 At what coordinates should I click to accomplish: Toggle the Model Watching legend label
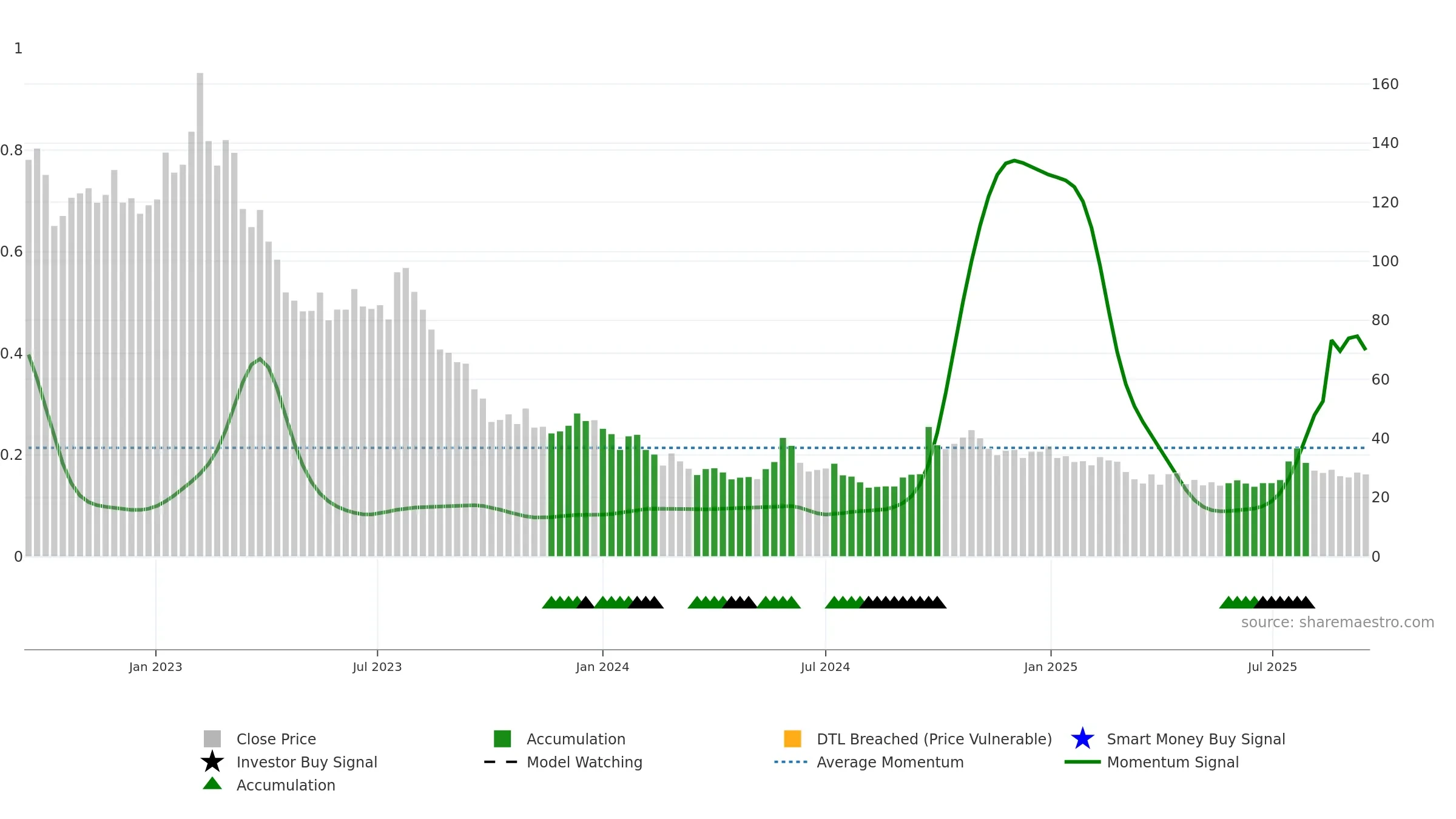coord(584,762)
